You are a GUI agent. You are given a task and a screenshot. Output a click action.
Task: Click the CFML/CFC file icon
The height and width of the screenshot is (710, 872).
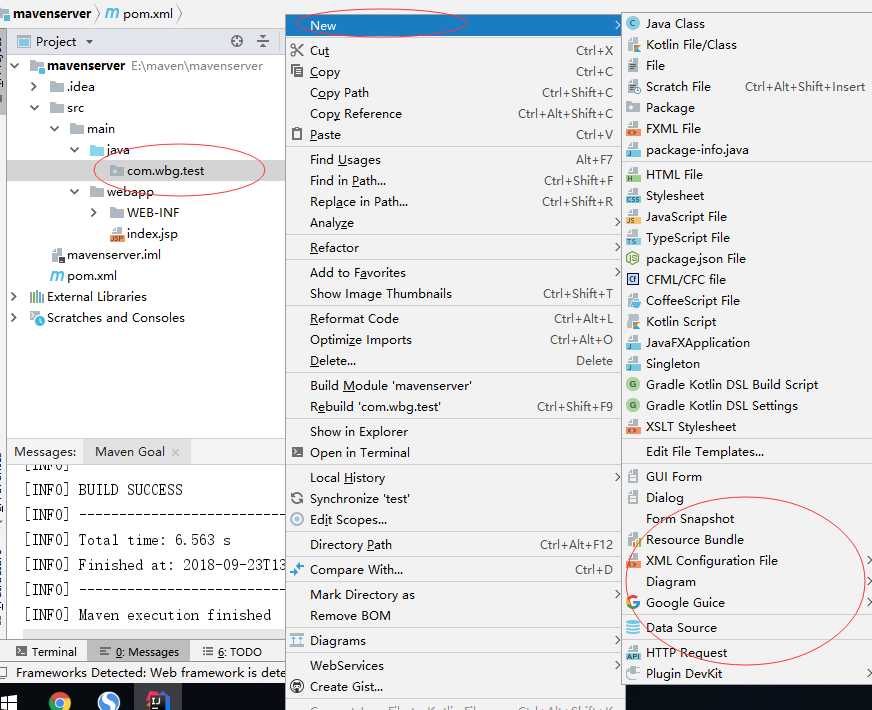click(633, 280)
